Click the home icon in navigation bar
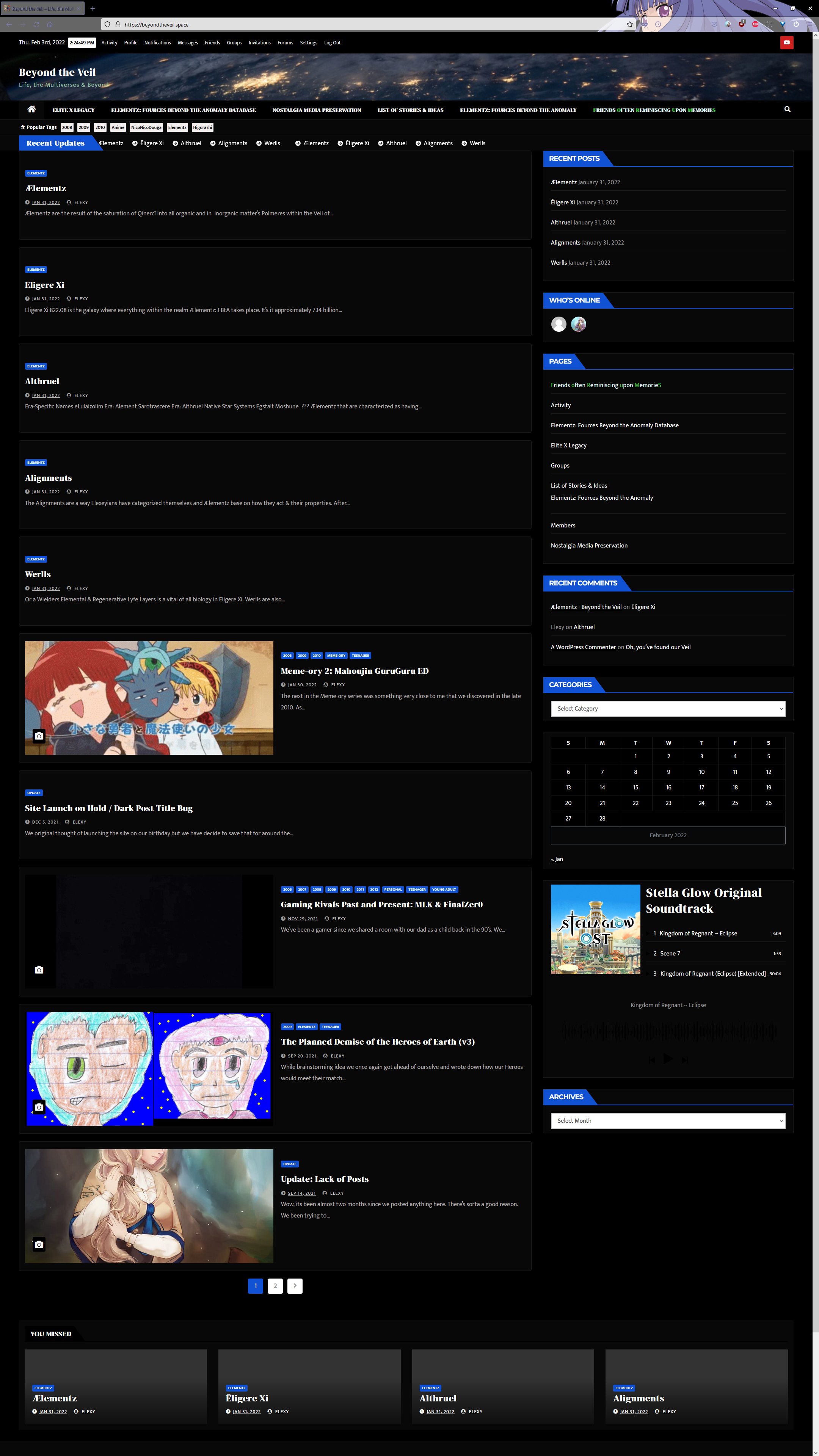 coord(31,110)
